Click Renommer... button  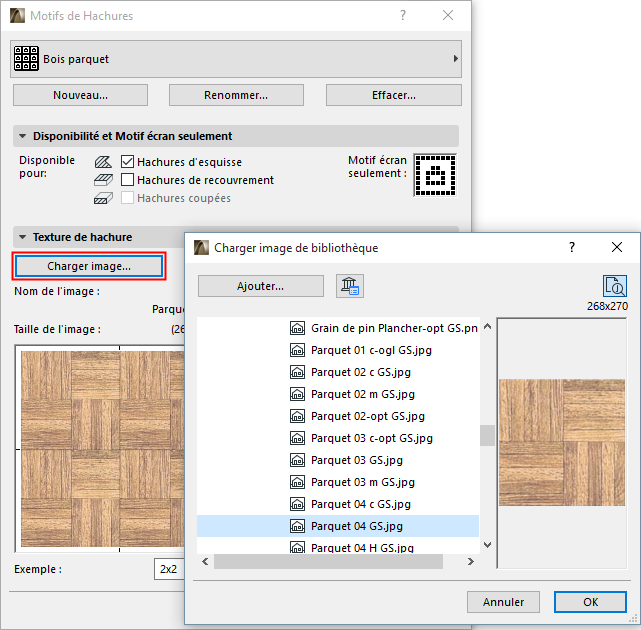tap(236, 95)
